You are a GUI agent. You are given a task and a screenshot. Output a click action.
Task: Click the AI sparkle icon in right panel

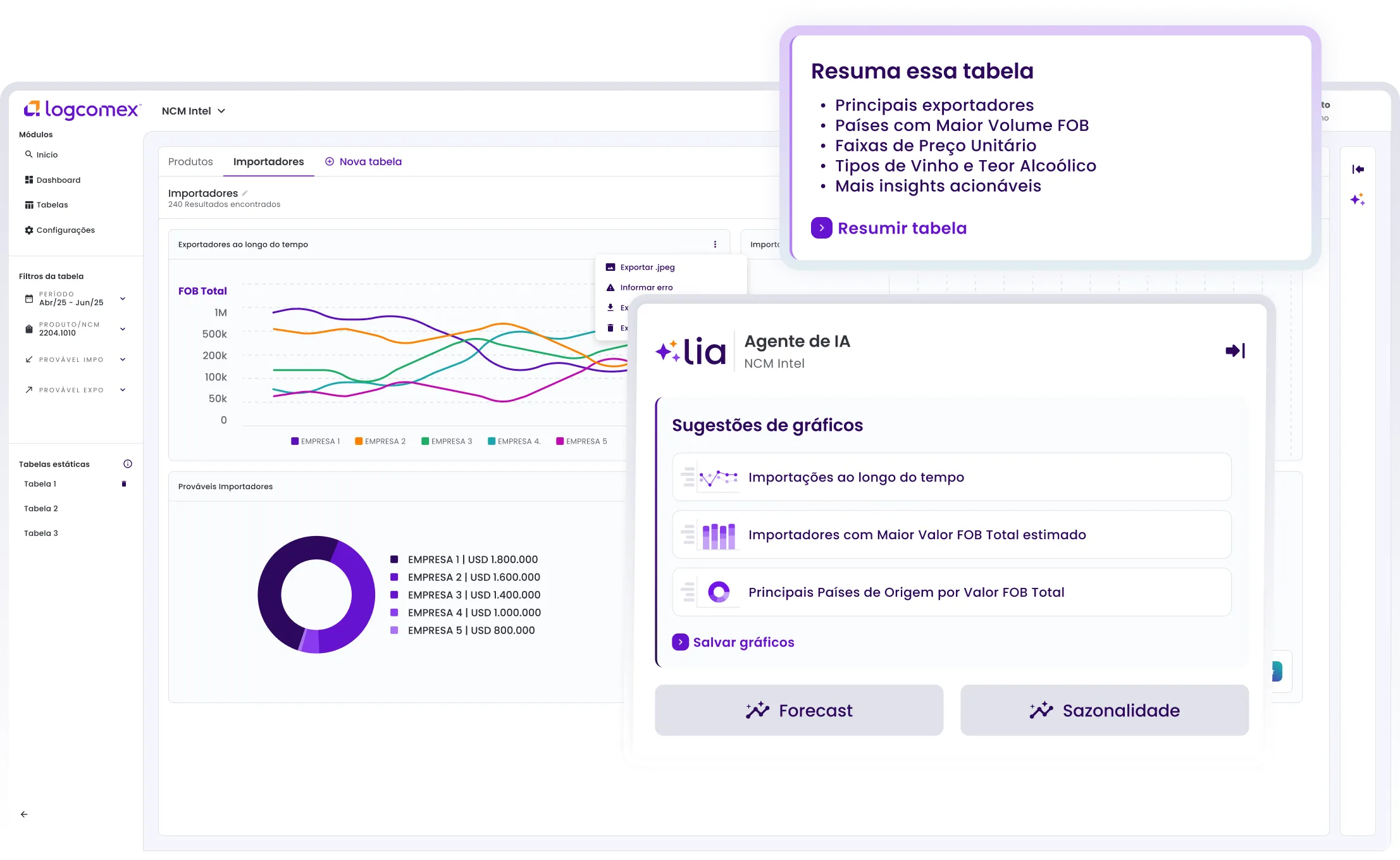[1357, 200]
